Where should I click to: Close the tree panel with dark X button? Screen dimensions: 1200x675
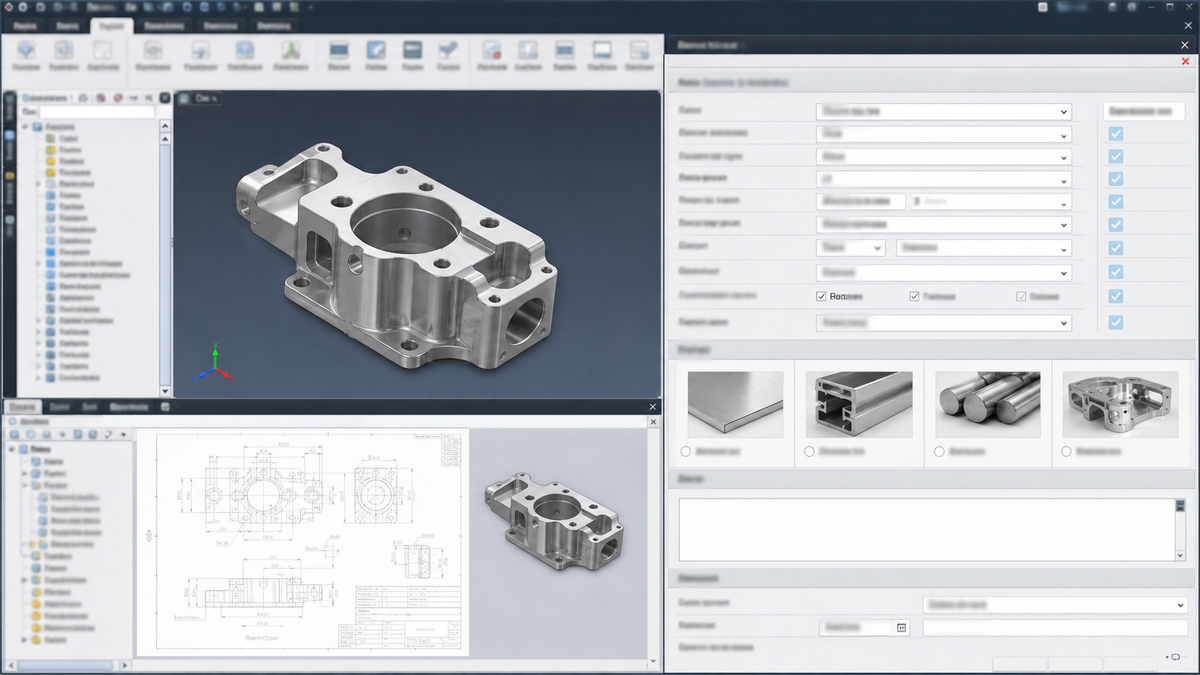coord(165,98)
